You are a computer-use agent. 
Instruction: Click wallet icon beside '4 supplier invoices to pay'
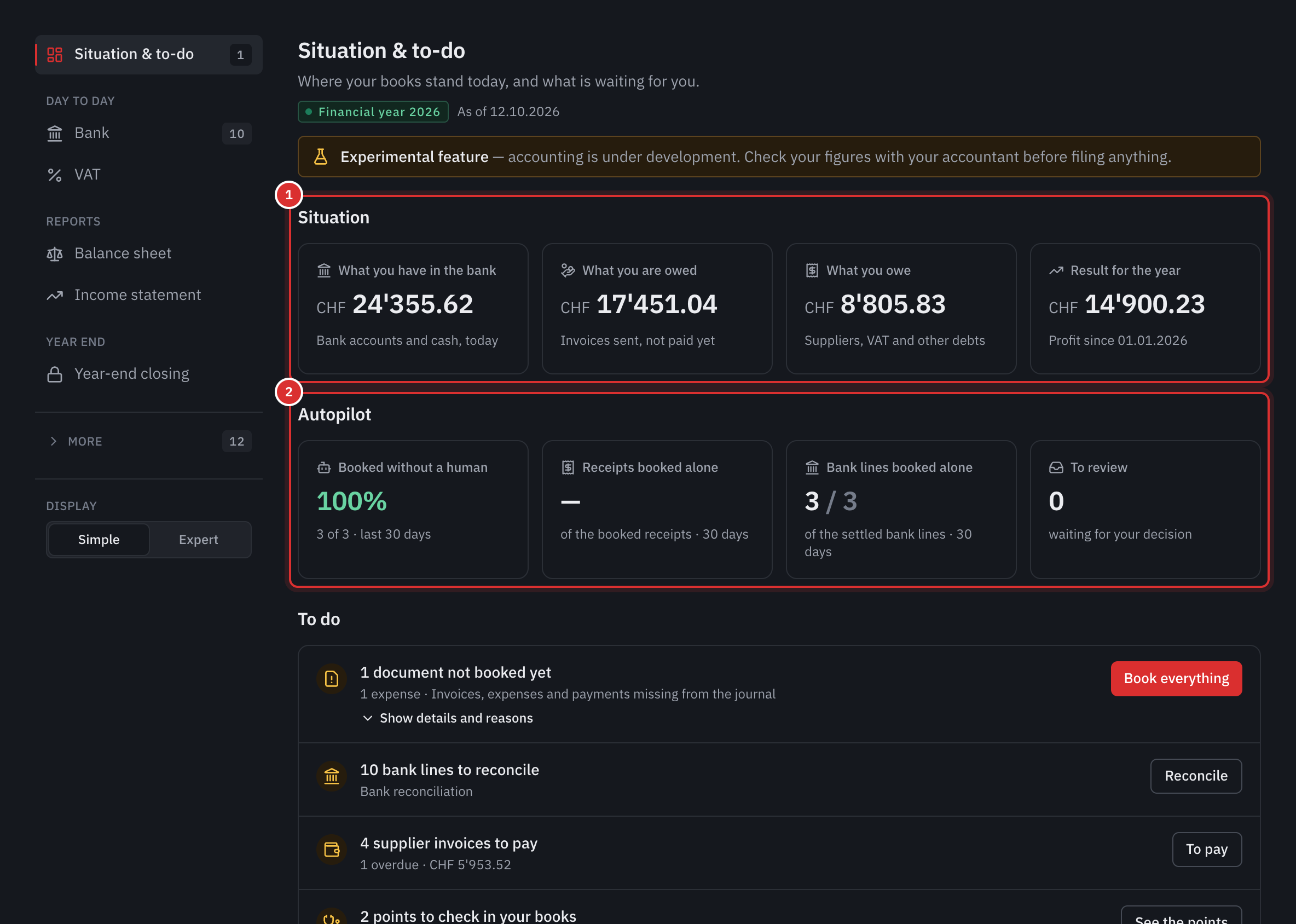point(332,850)
